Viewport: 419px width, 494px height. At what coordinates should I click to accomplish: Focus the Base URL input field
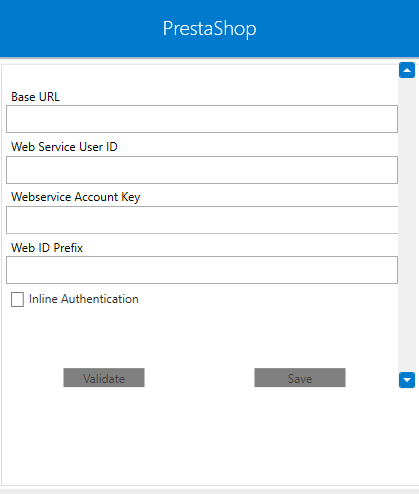(x=202, y=119)
